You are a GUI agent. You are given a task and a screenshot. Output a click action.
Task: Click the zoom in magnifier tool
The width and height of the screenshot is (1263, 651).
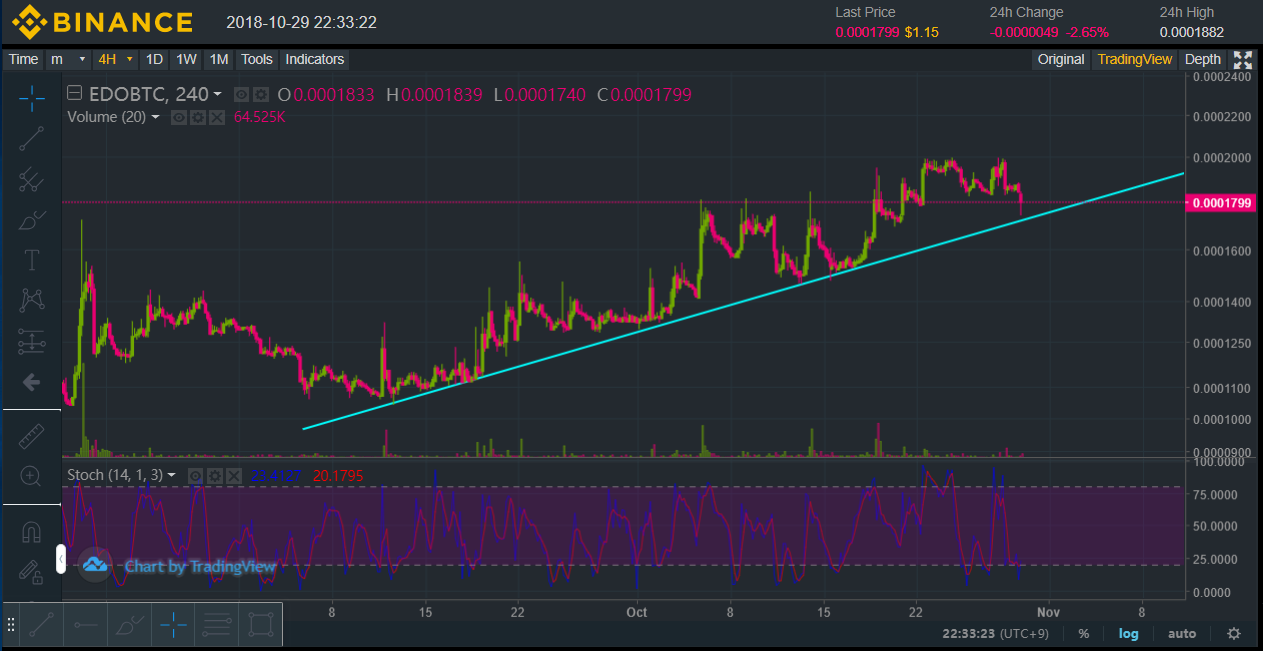[x=32, y=477]
